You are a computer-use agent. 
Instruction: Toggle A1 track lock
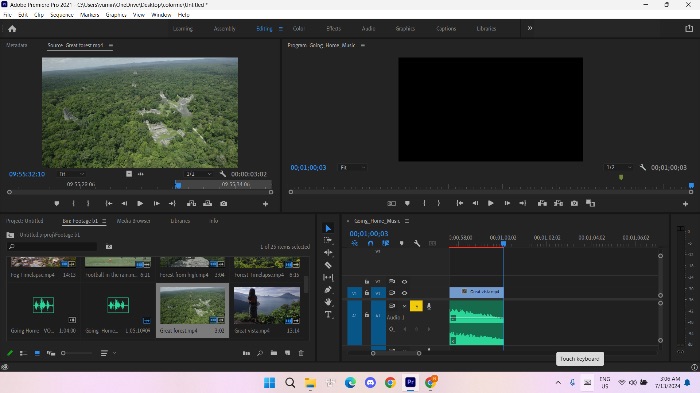coord(367,315)
